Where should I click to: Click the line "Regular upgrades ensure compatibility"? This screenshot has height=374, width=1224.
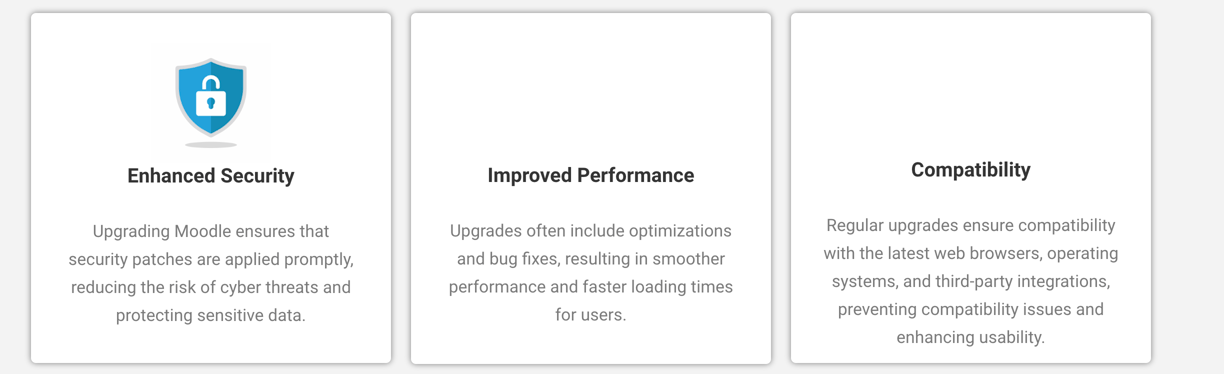point(971,225)
